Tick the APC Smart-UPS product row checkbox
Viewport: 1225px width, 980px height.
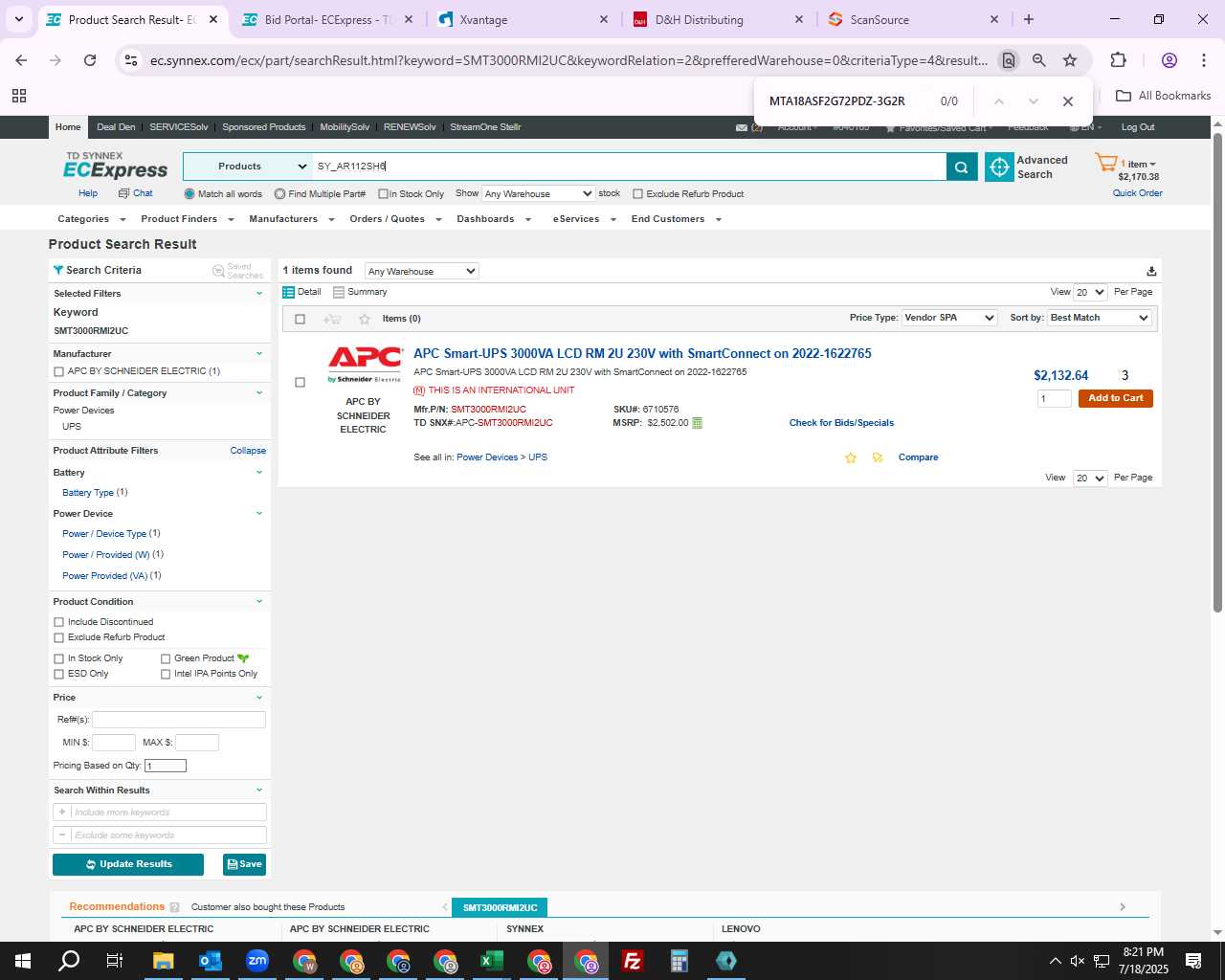301,383
